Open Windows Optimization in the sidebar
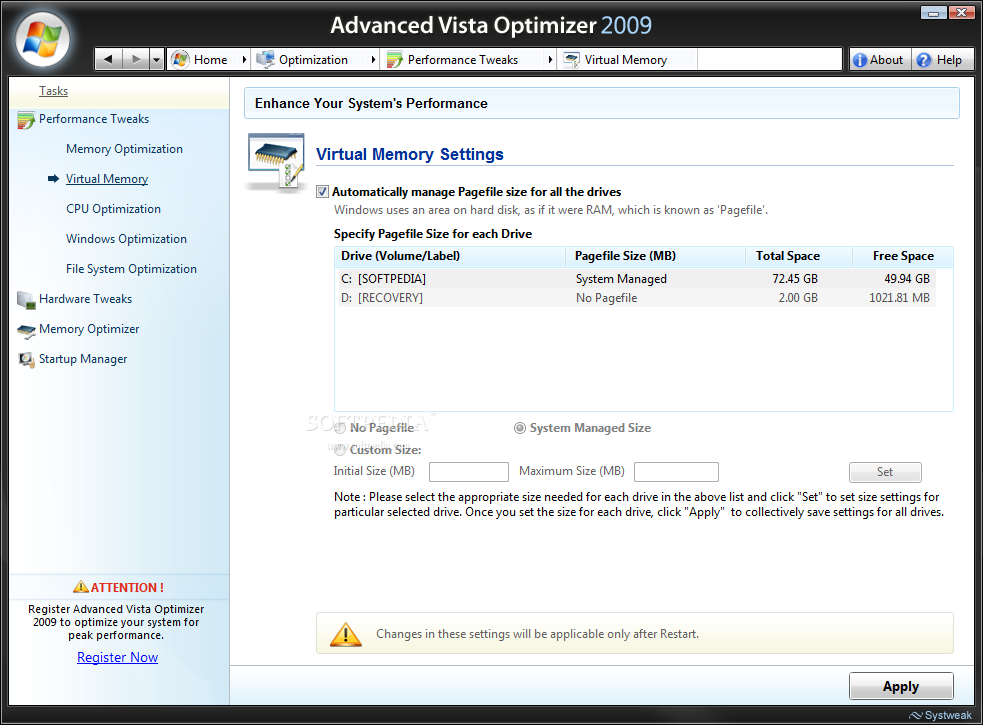Viewport: 983px width, 725px height. coord(126,239)
